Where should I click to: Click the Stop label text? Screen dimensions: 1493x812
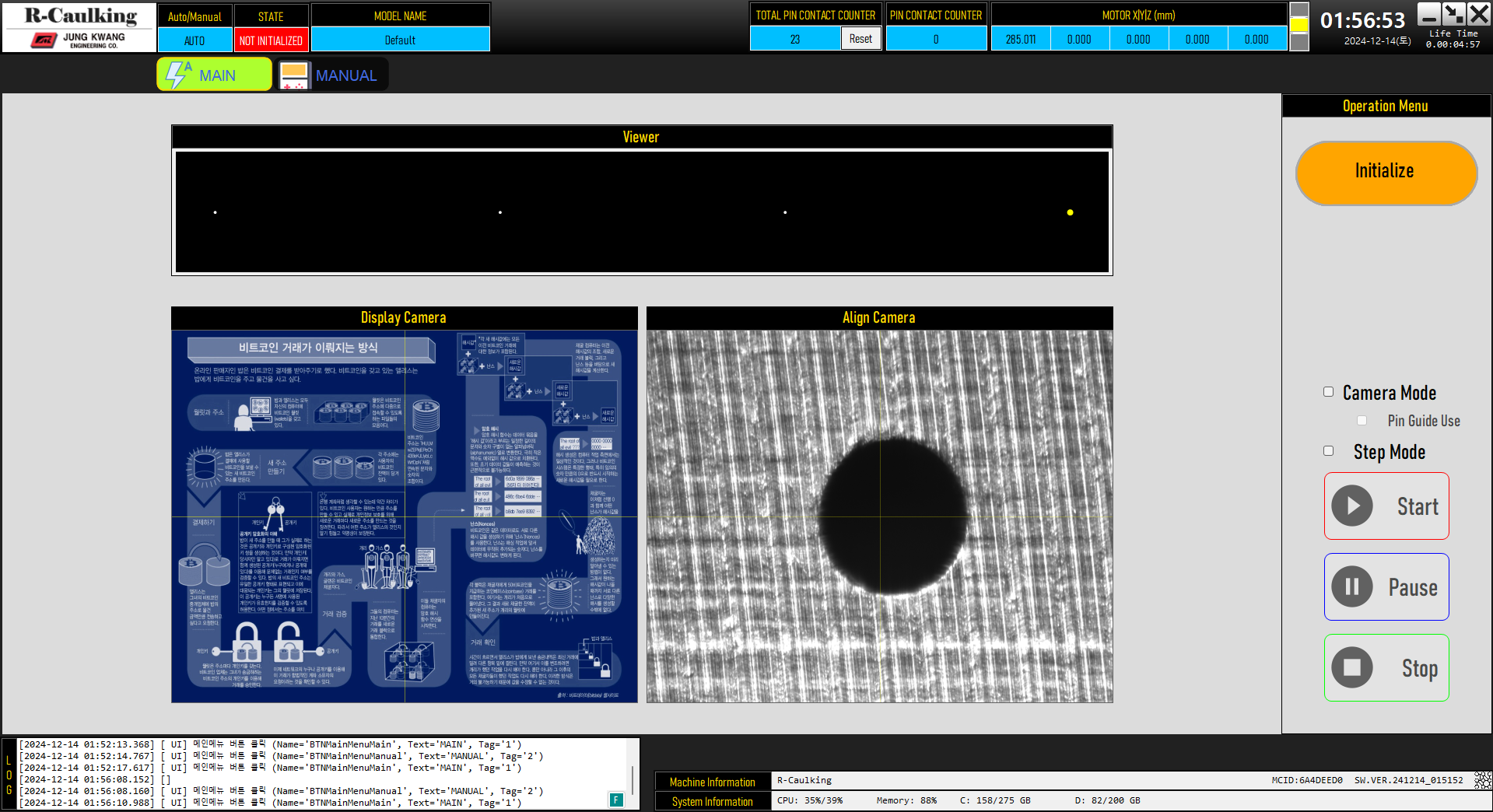[1420, 669]
